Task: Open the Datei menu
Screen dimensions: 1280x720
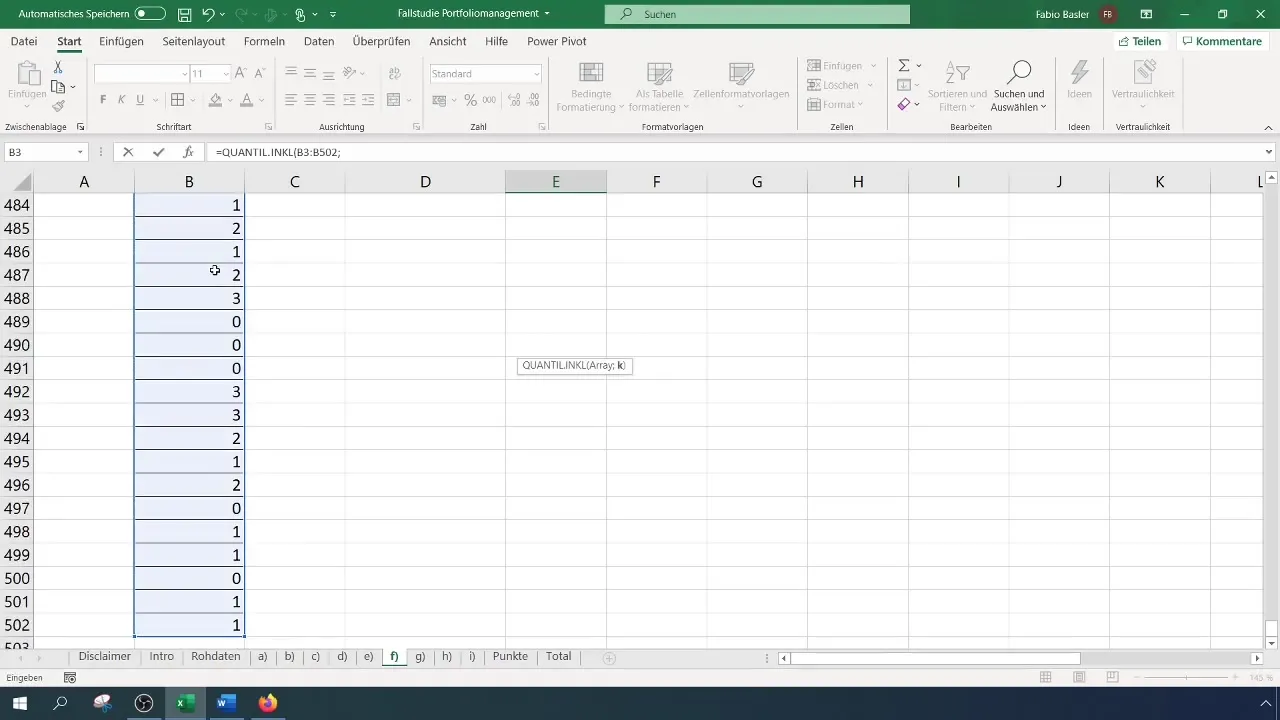Action: coord(24,41)
